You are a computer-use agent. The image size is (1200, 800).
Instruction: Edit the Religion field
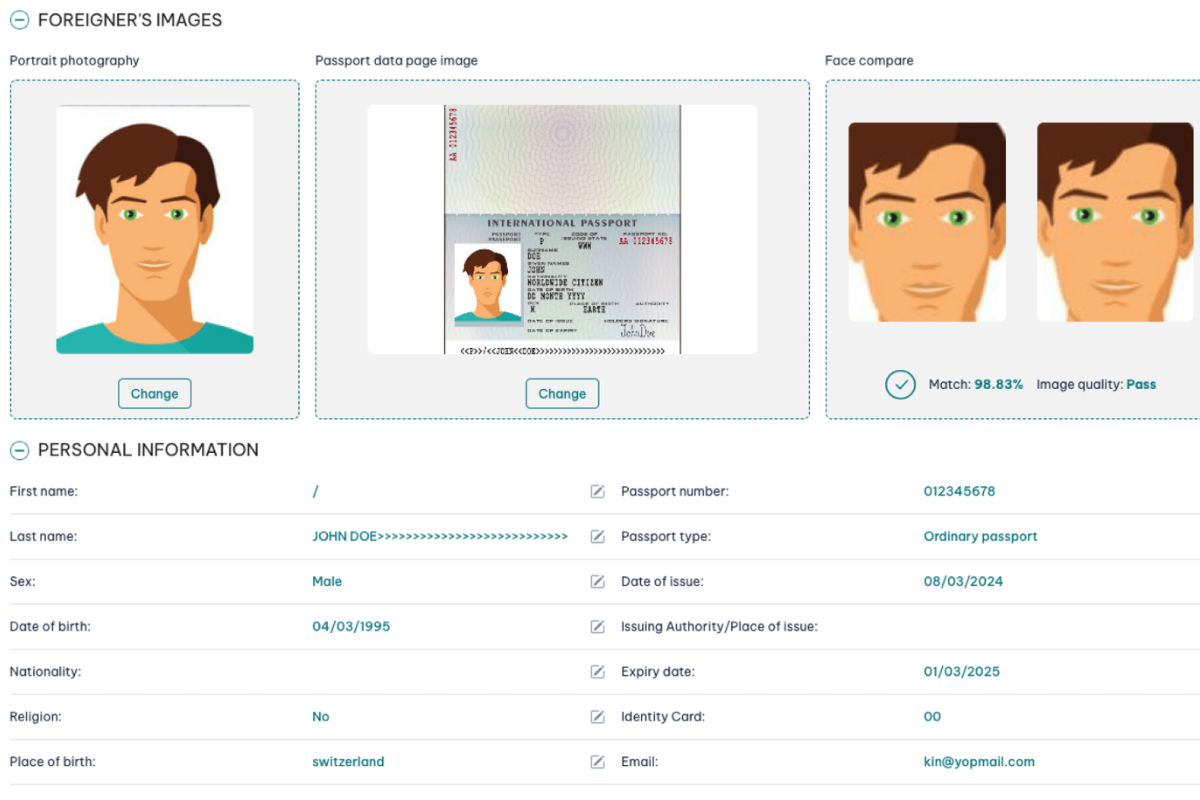pos(598,717)
